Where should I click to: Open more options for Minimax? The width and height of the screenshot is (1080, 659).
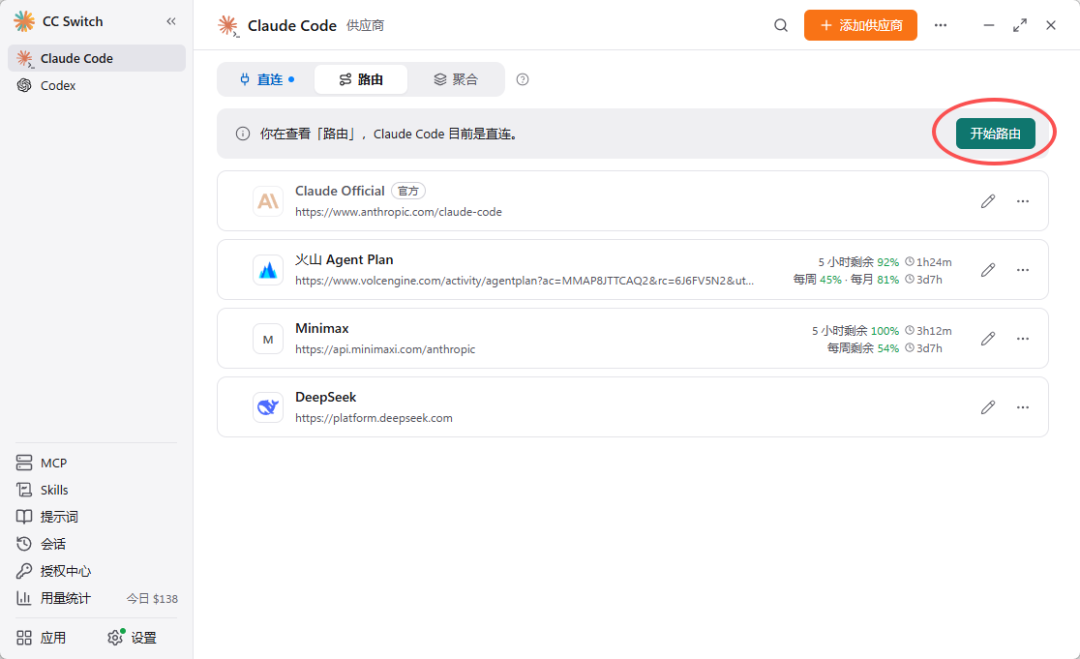[x=1023, y=339]
